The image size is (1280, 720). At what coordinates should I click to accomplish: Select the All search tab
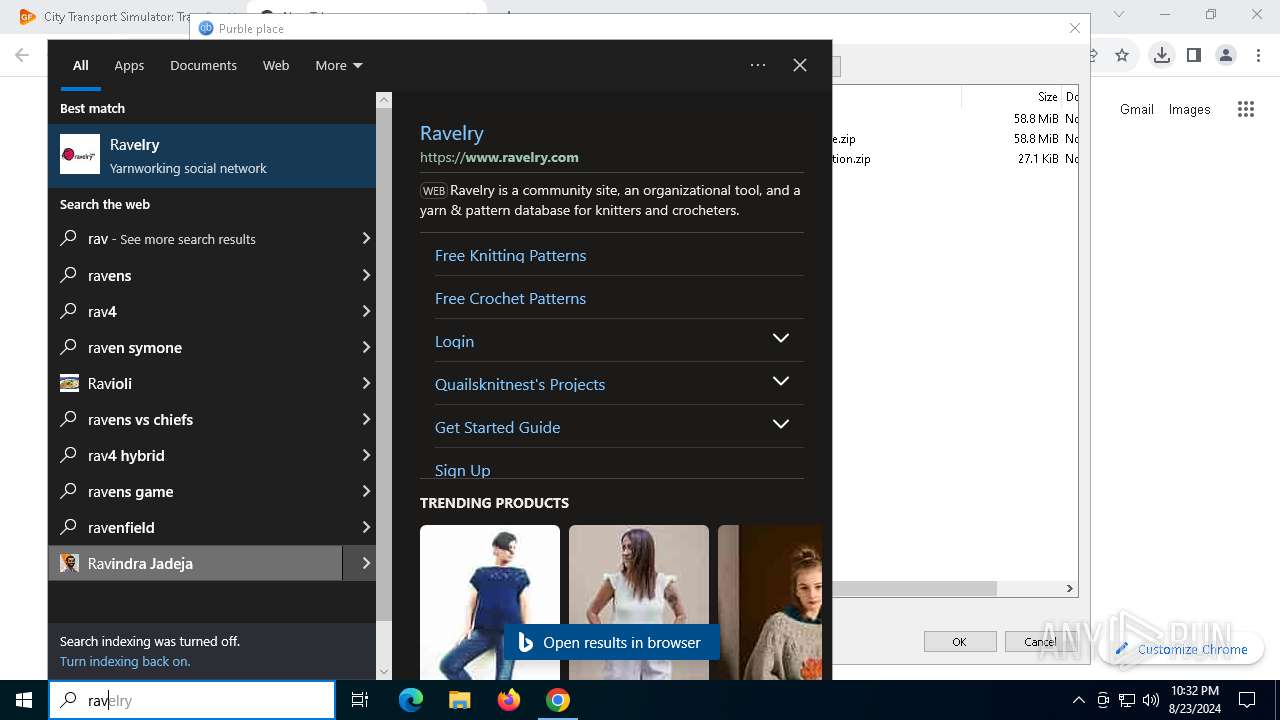tap(80, 65)
